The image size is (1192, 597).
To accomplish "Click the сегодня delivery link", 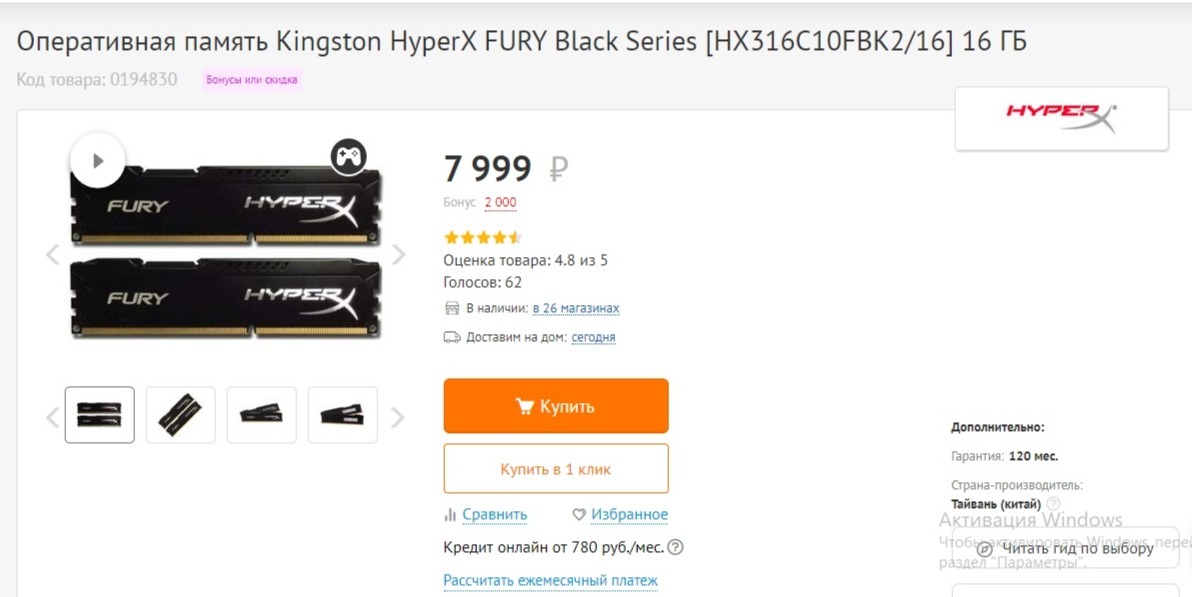I will tap(593, 338).
